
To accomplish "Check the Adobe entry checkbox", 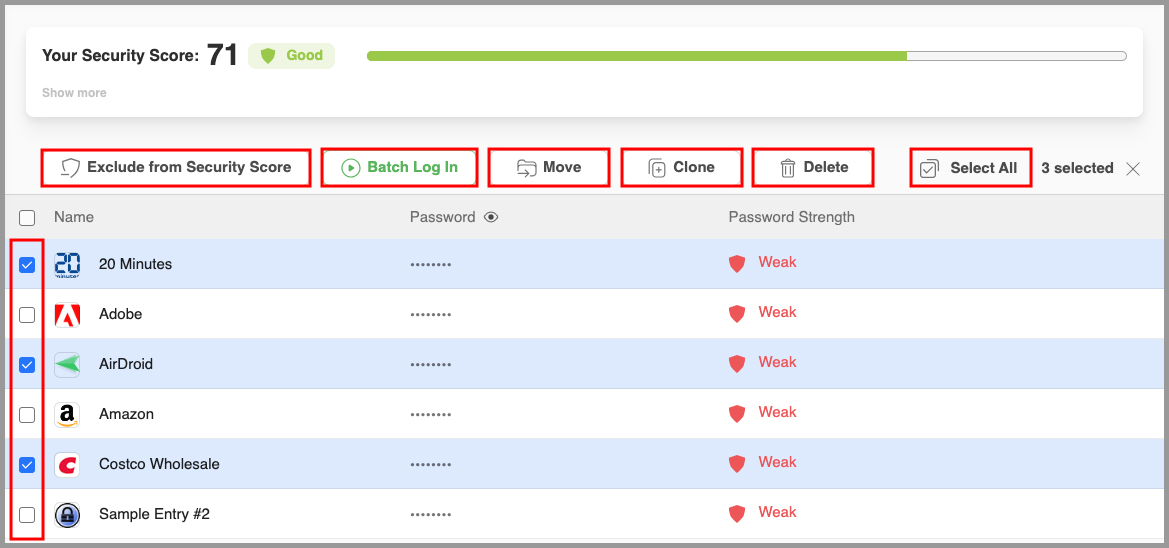I will 27,315.
